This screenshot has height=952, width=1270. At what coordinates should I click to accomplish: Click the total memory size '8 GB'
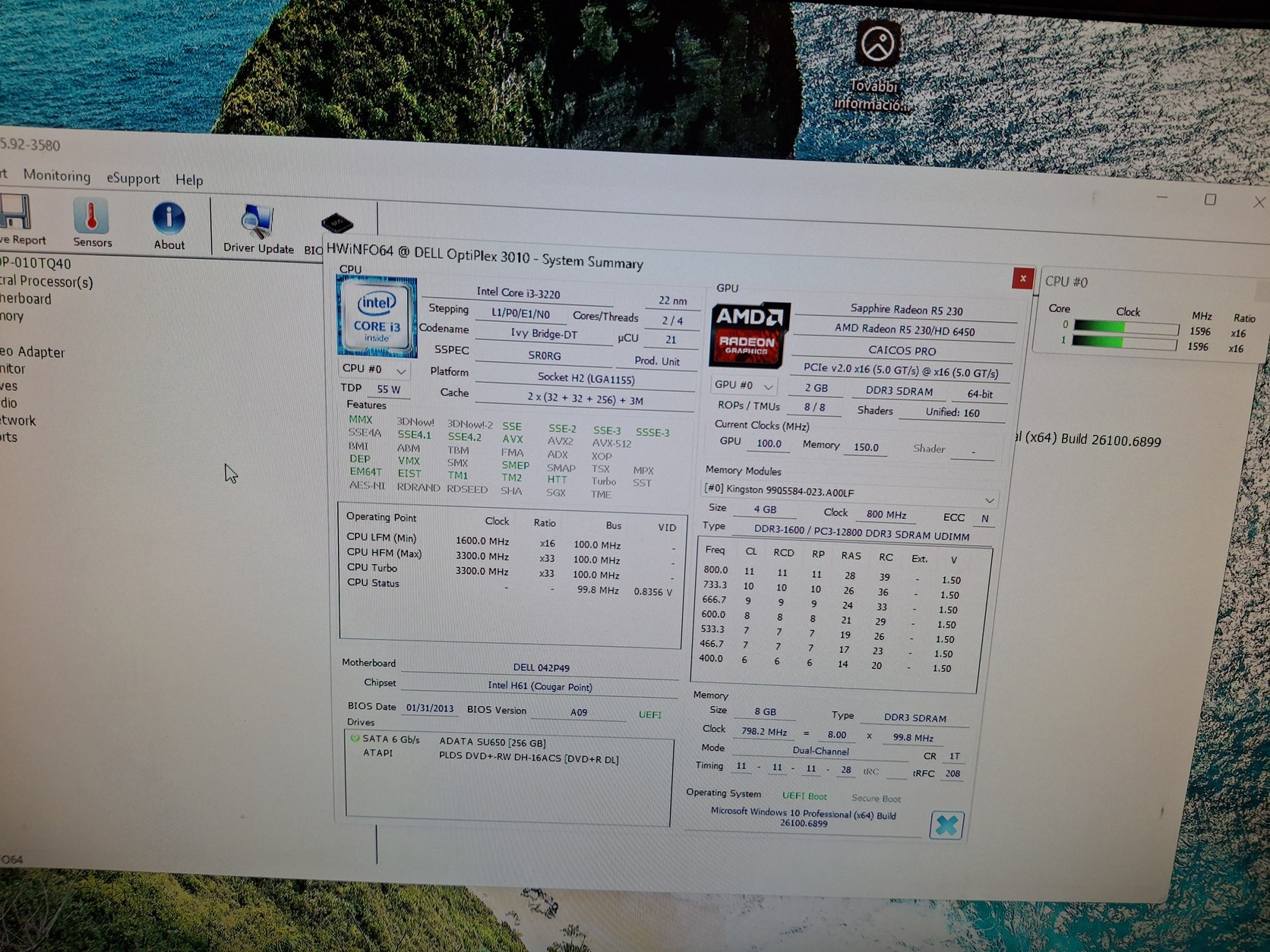click(x=765, y=712)
